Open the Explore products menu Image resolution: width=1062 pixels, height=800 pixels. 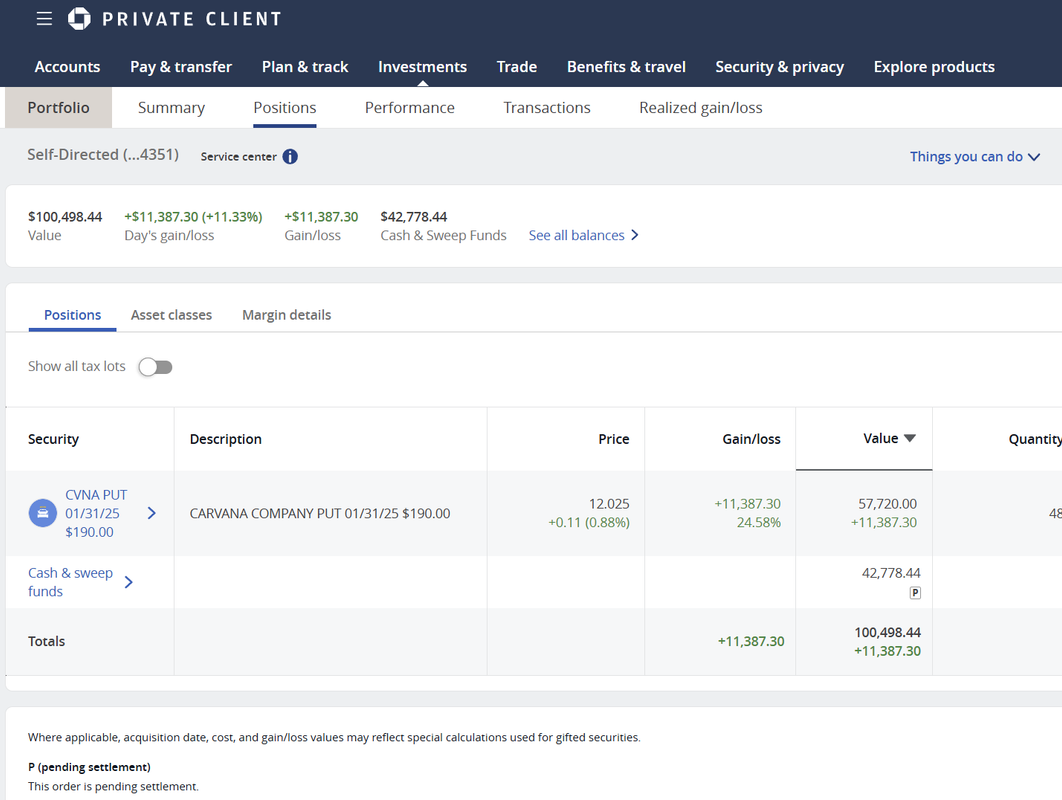(934, 67)
